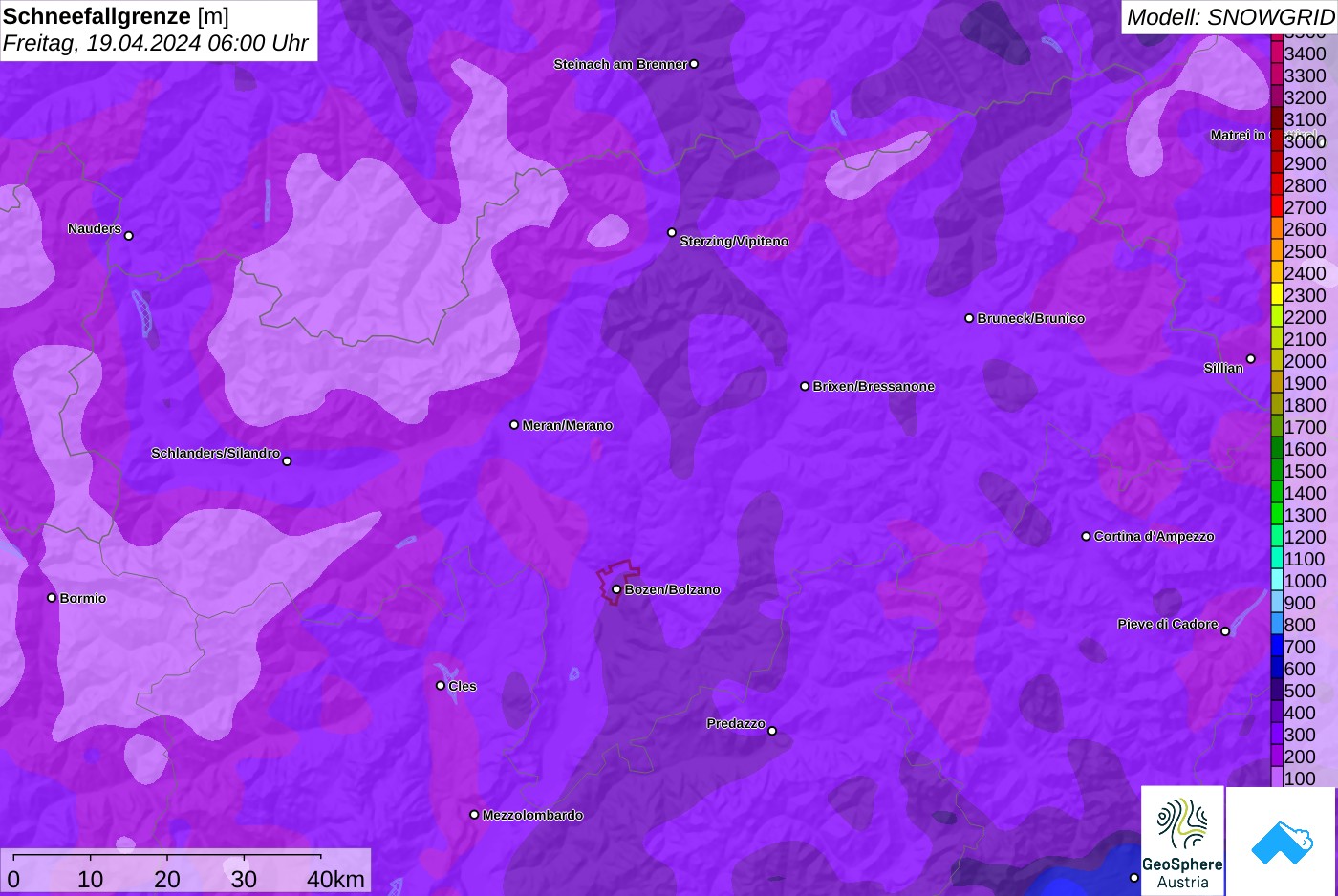Select the Schlanders/Silandro marker dot
Image resolution: width=1338 pixels, height=896 pixels.
pyautogui.click(x=287, y=461)
